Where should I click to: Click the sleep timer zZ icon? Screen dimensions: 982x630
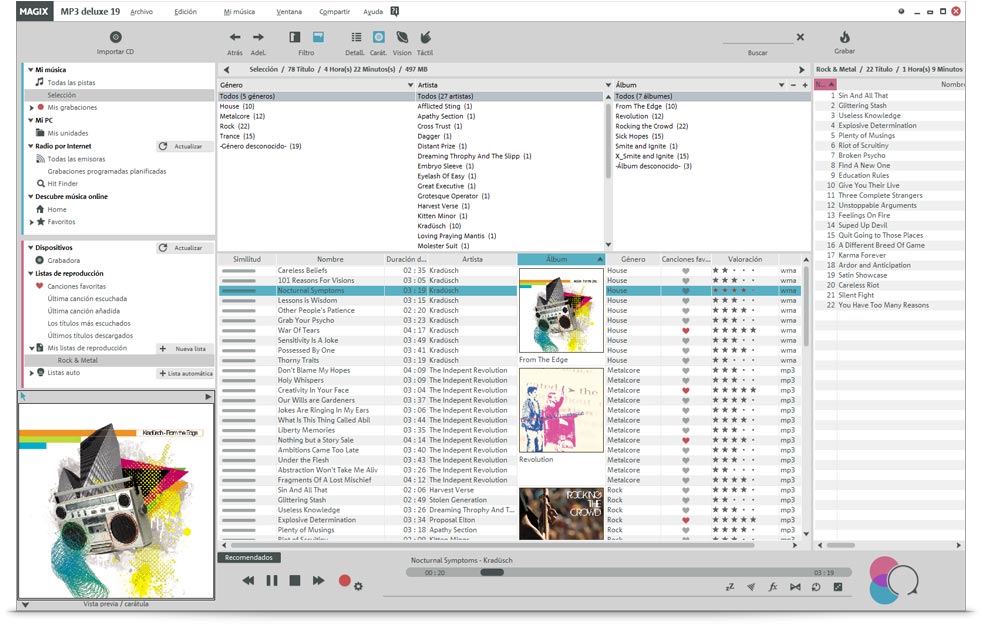pyautogui.click(x=730, y=587)
